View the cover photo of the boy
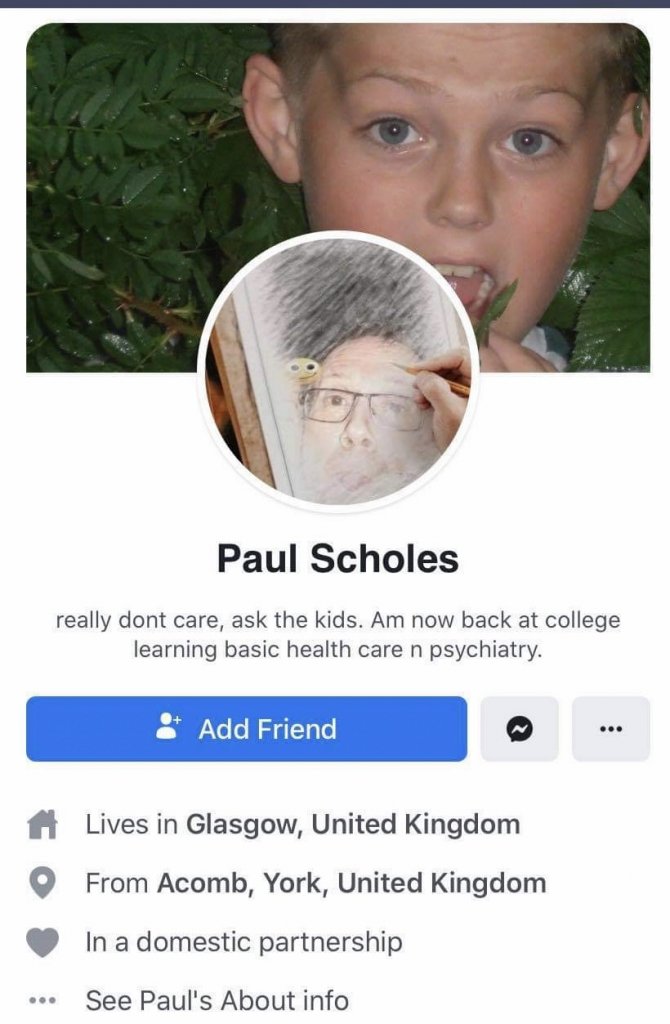670x1024 pixels. coord(338,198)
